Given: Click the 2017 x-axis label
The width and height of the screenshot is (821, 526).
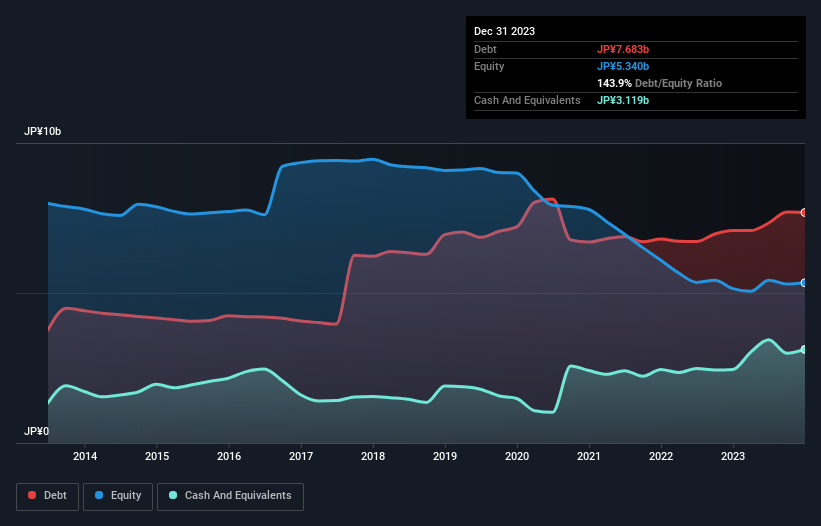Looking at the screenshot, I should [301, 456].
